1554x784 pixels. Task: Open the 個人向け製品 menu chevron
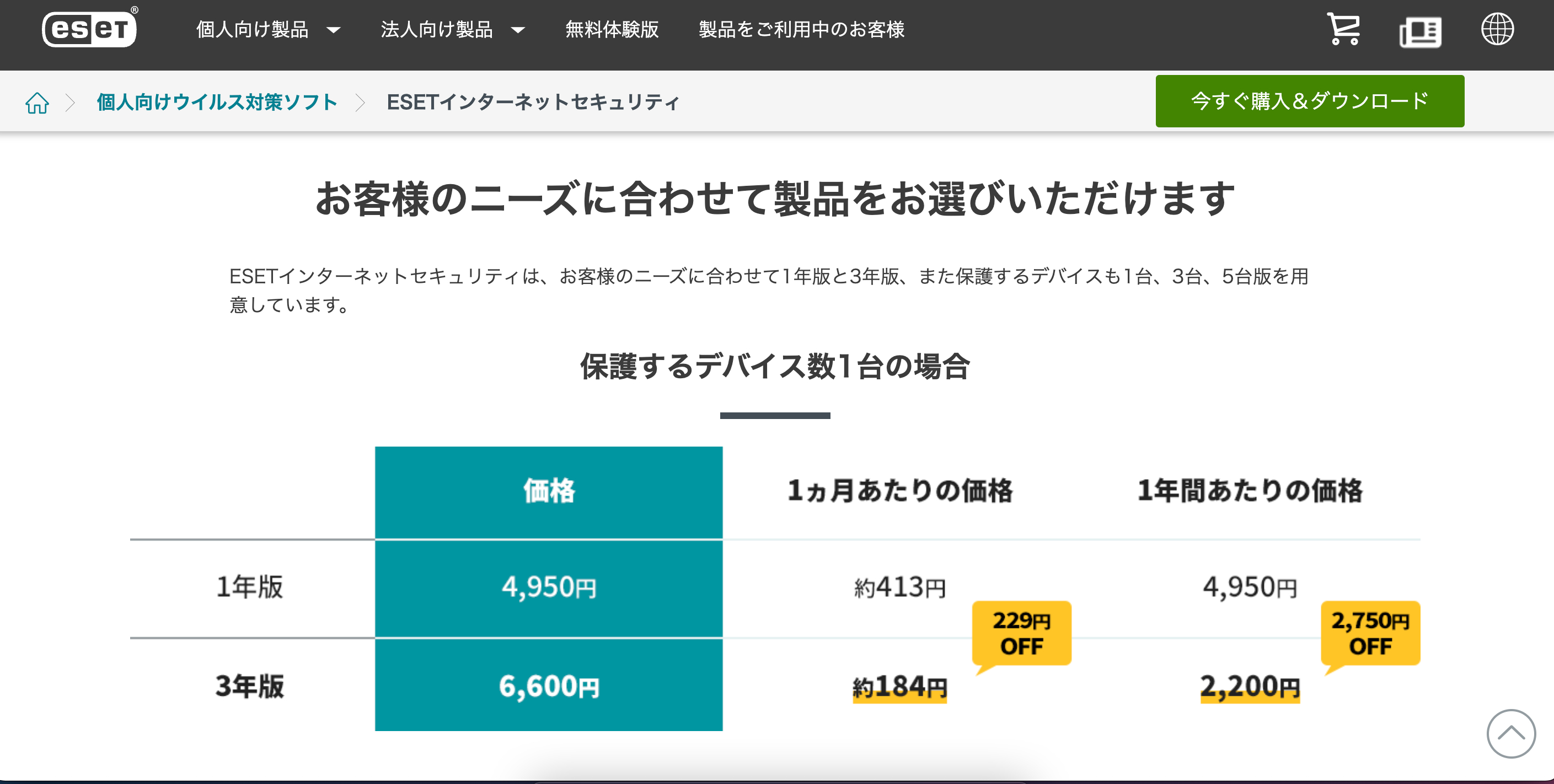(x=334, y=30)
